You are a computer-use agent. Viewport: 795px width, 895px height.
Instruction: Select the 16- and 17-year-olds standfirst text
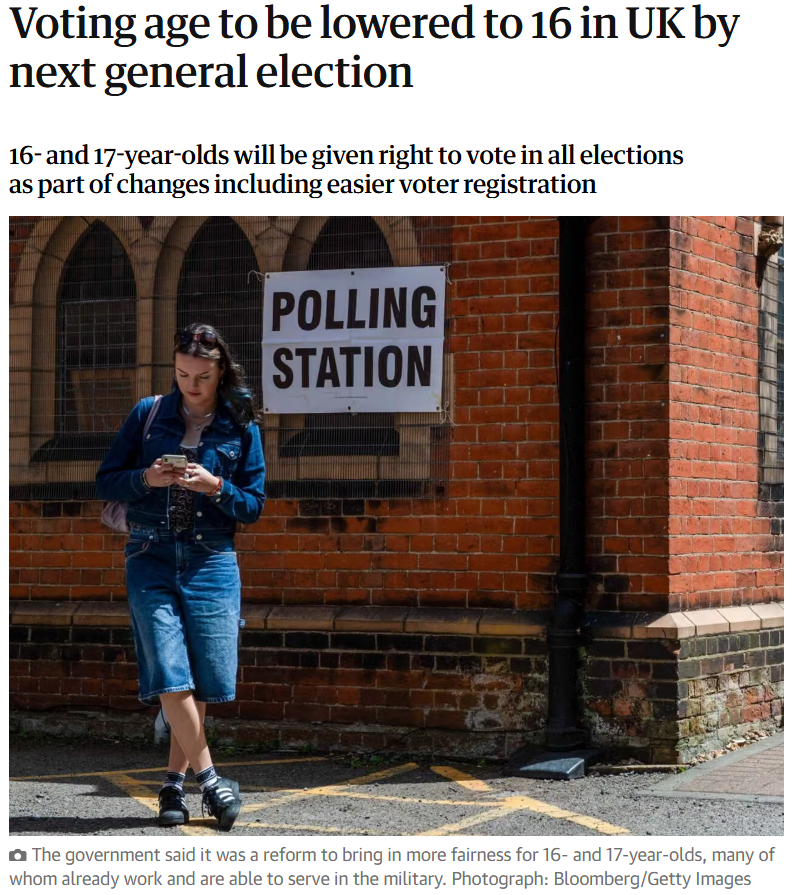[x=346, y=170]
